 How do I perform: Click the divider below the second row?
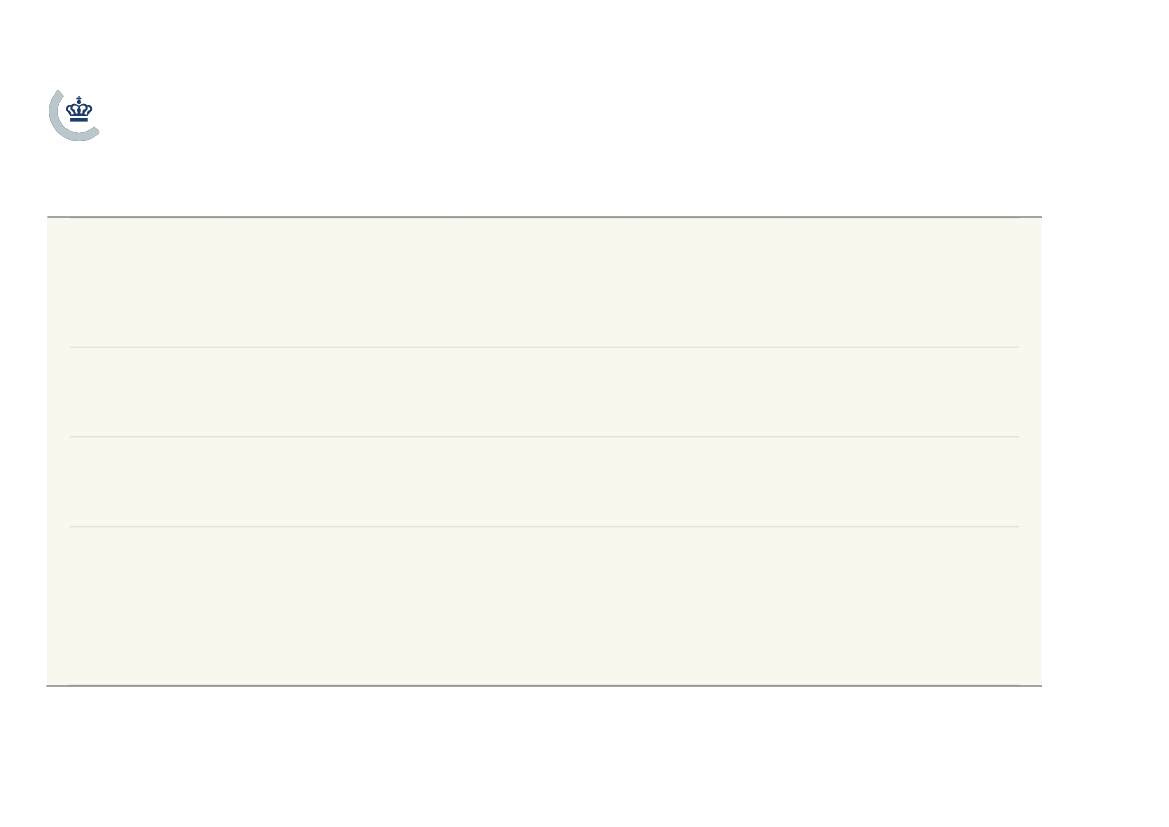pos(544,437)
